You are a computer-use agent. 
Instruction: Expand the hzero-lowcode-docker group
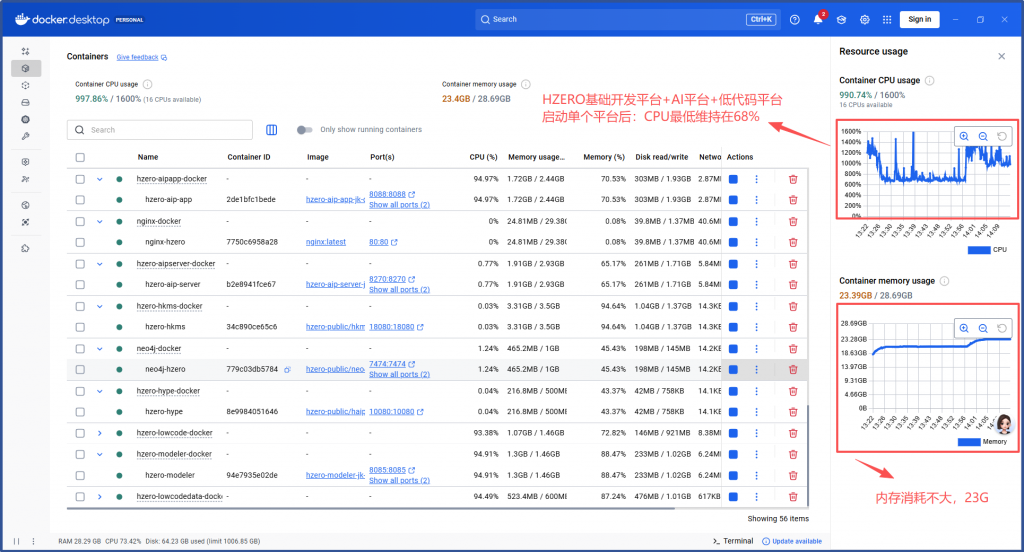[x=99, y=433]
